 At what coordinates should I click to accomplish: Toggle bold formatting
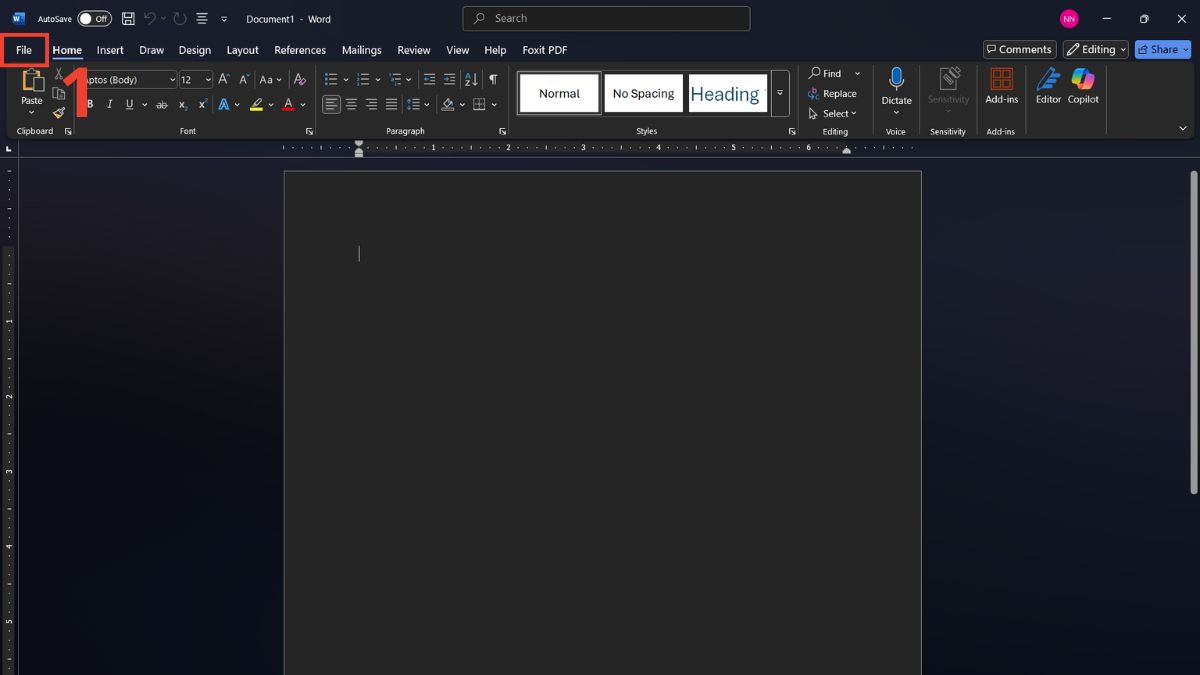89,104
